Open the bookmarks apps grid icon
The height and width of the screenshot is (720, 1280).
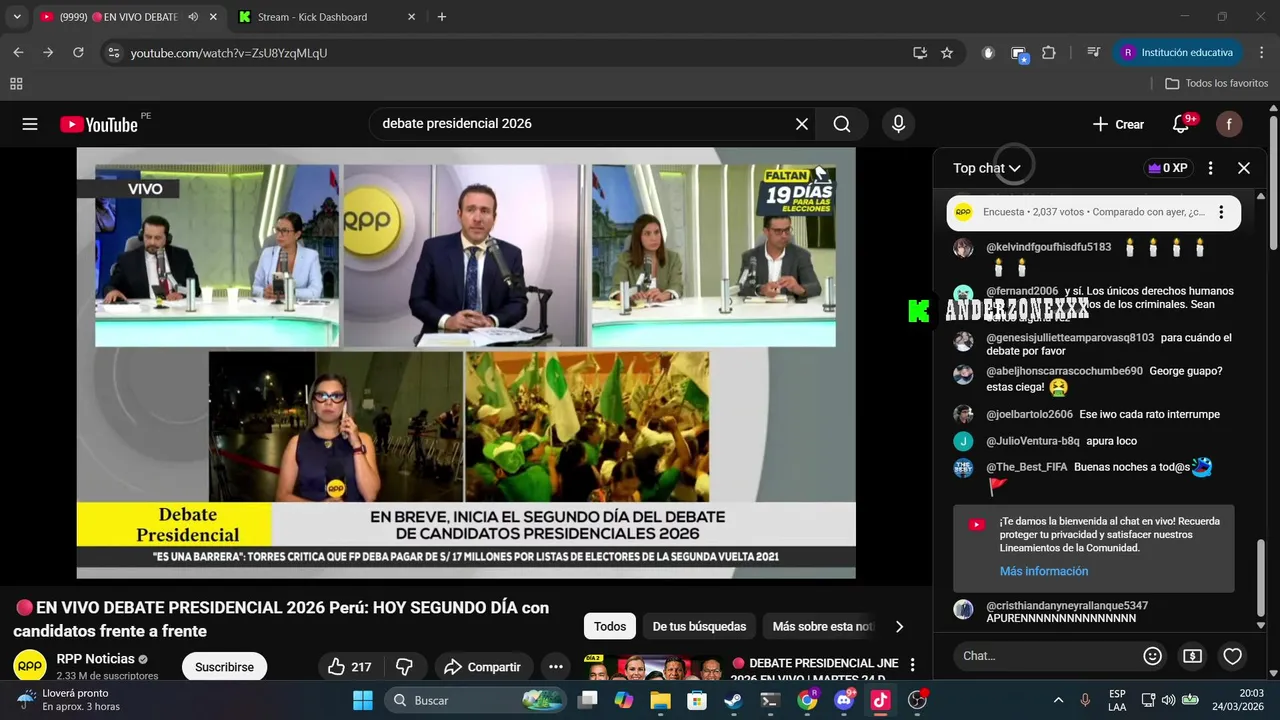pyautogui.click(x=16, y=84)
